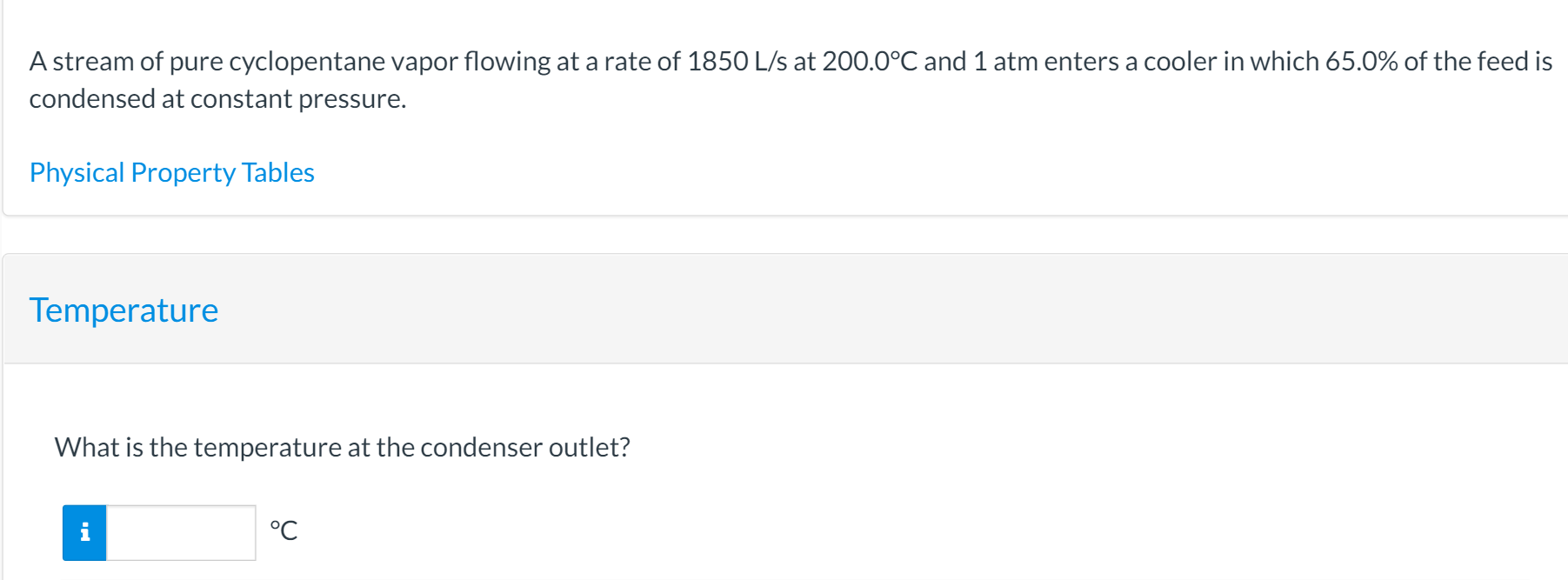Click the °C unit label beside the input
Image resolution: width=1568 pixels, height=580 pixels.
click(x=285, y=530)
